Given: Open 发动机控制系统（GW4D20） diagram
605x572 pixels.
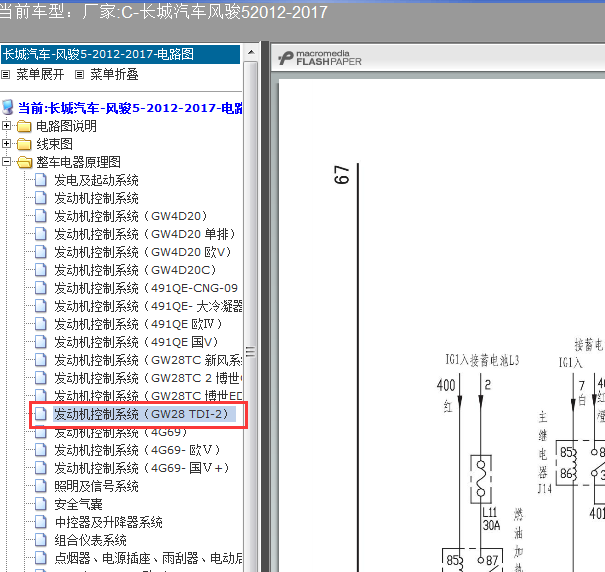Looking at the screenshot, I should pos(130,216).
